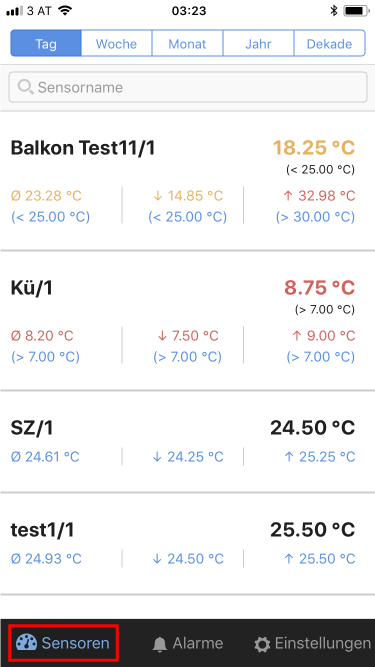Open the Kü/1 sensor entry
The image size is (375, 667).
click(x=188, y=321)
